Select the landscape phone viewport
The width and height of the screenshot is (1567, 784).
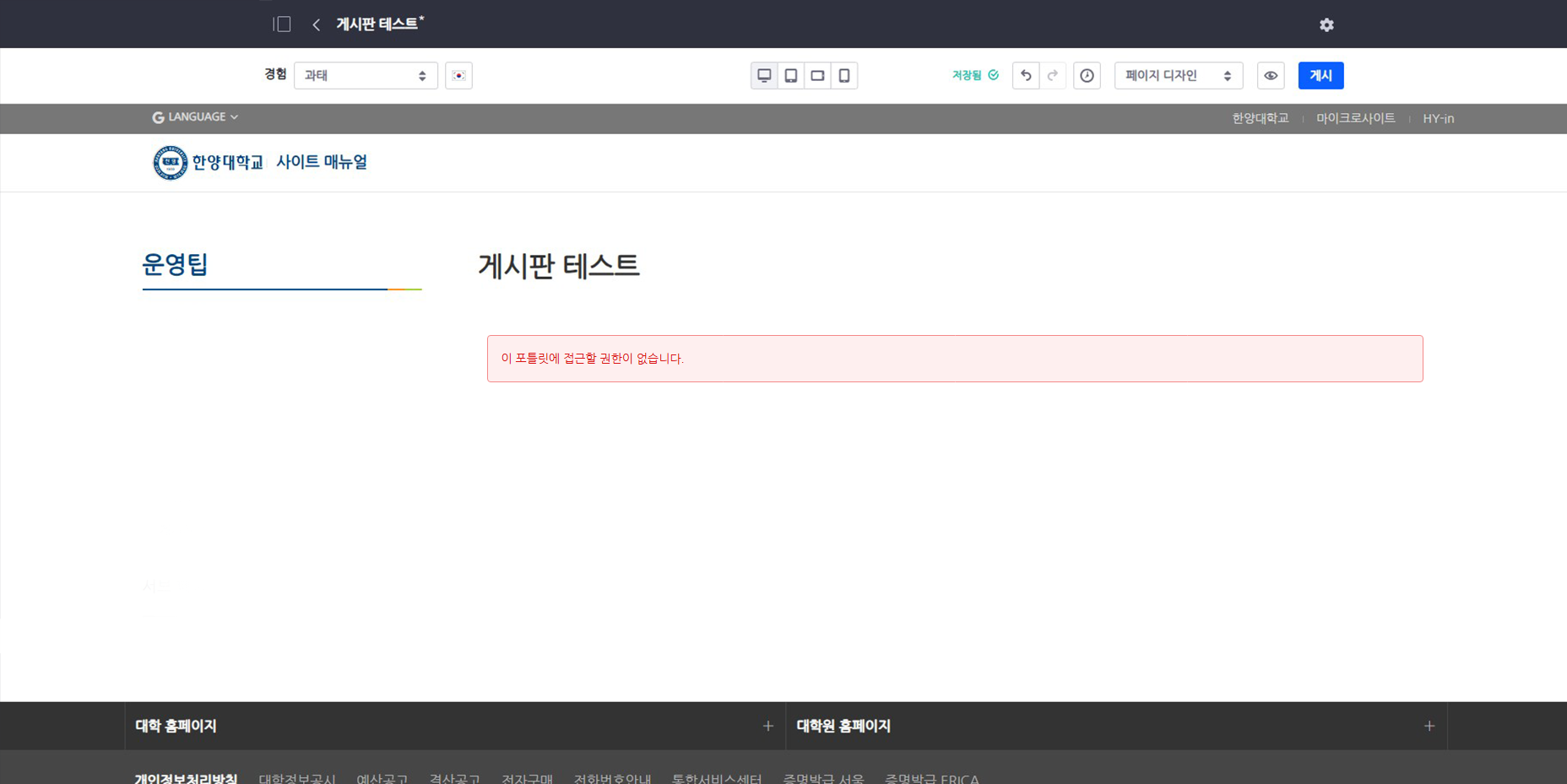click(817, 76)
